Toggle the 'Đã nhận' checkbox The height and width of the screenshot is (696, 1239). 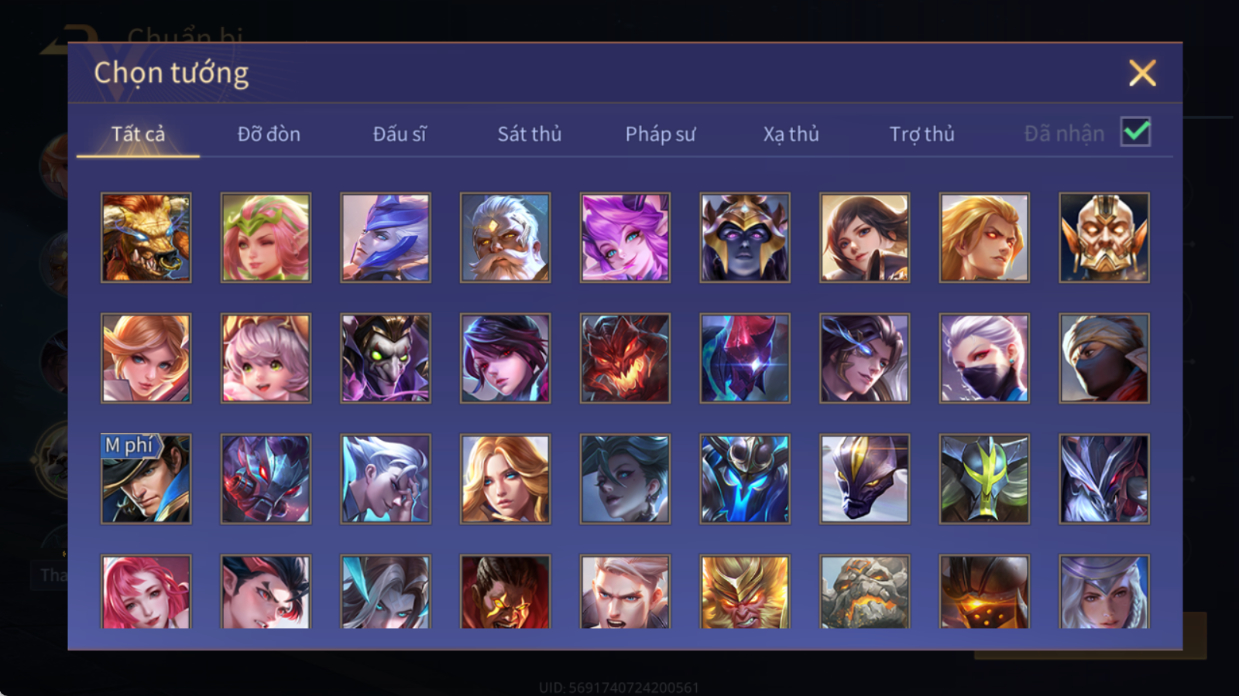[x=1135, y=132]
